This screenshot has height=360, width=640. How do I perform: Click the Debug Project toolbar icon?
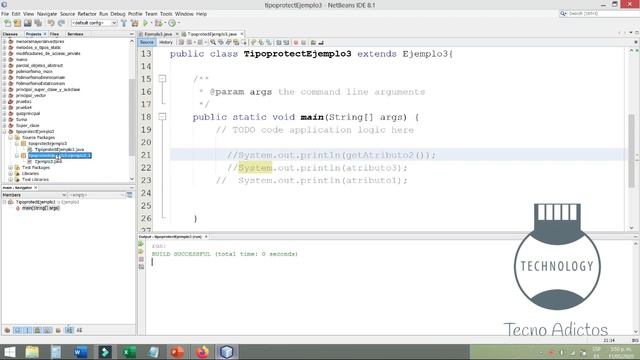[x=158, y=23]
